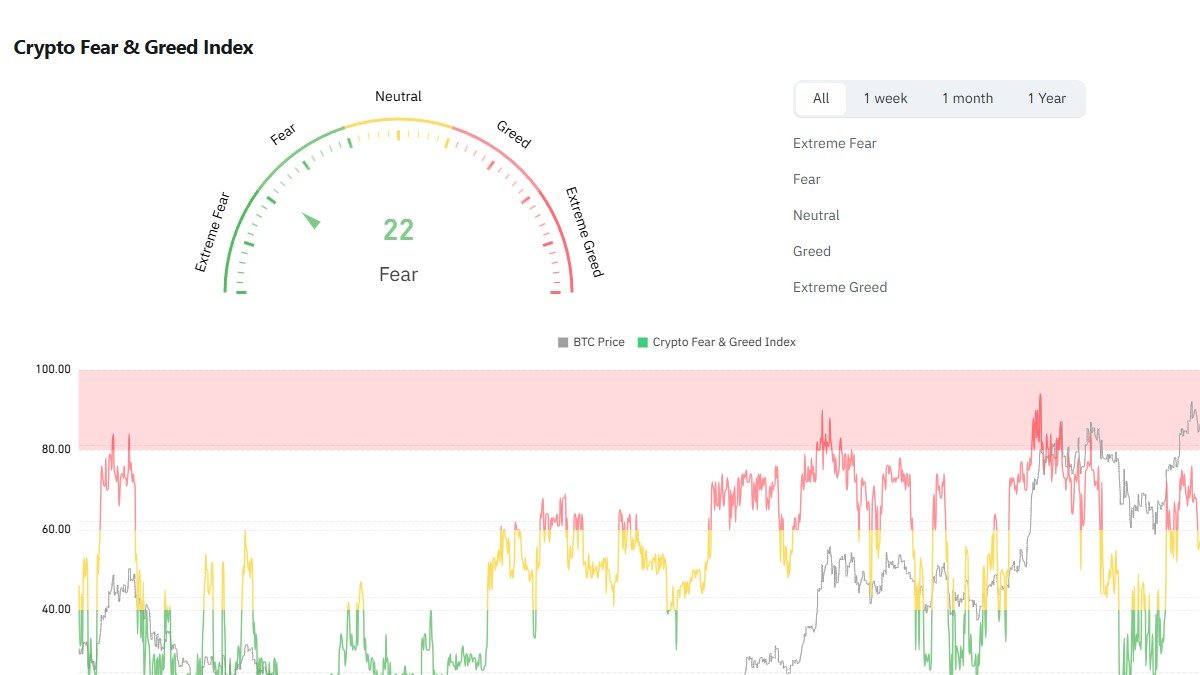1200x675 pixels.
Task: Click the Neutral label on the gauge
Action: 398,96
